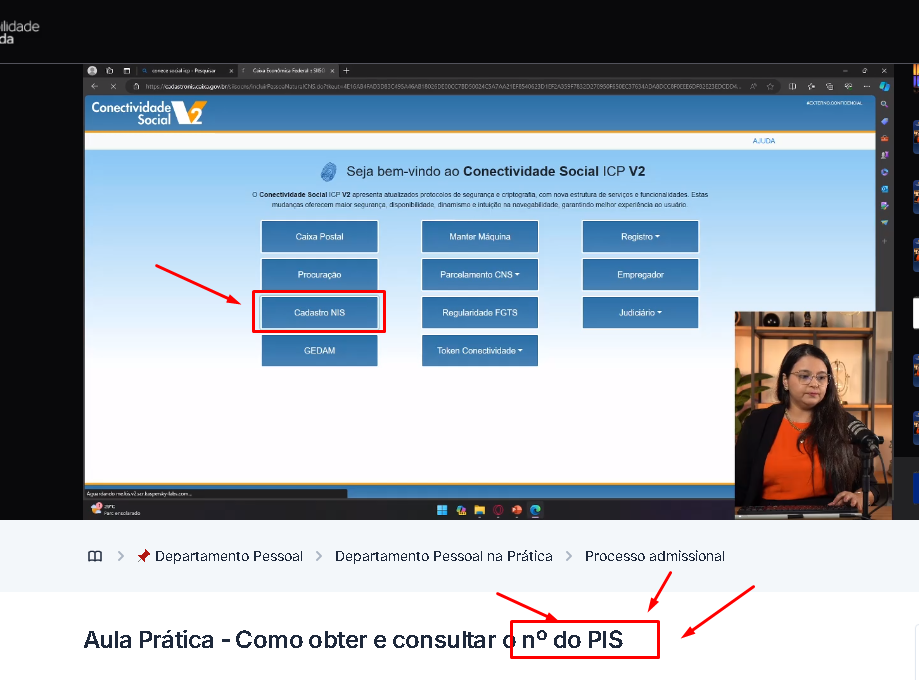Stop loading the page
The height and width of the screenshot is (680, 919).
tap(113, 86)
